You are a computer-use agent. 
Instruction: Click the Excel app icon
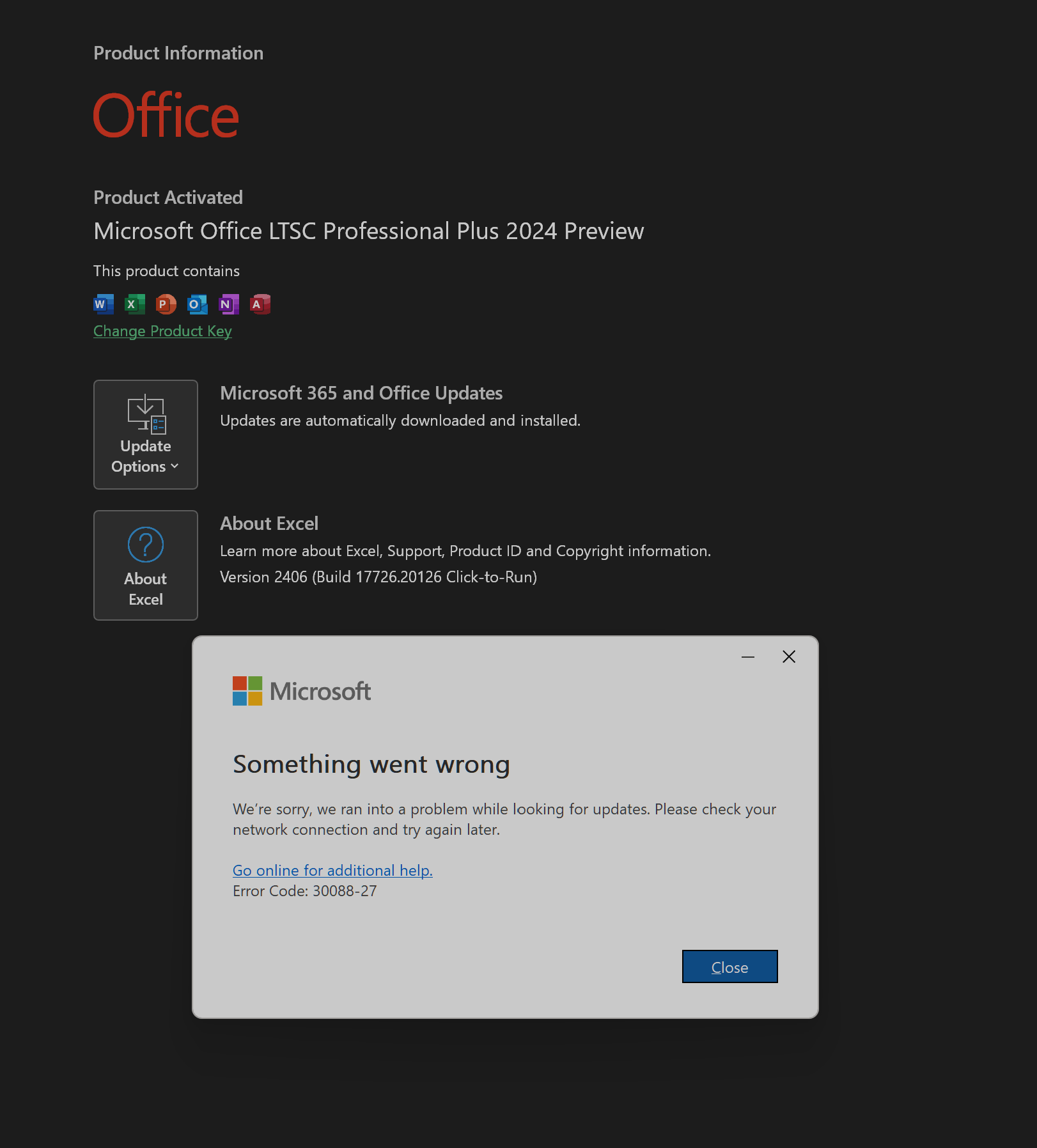pos(135,304)
